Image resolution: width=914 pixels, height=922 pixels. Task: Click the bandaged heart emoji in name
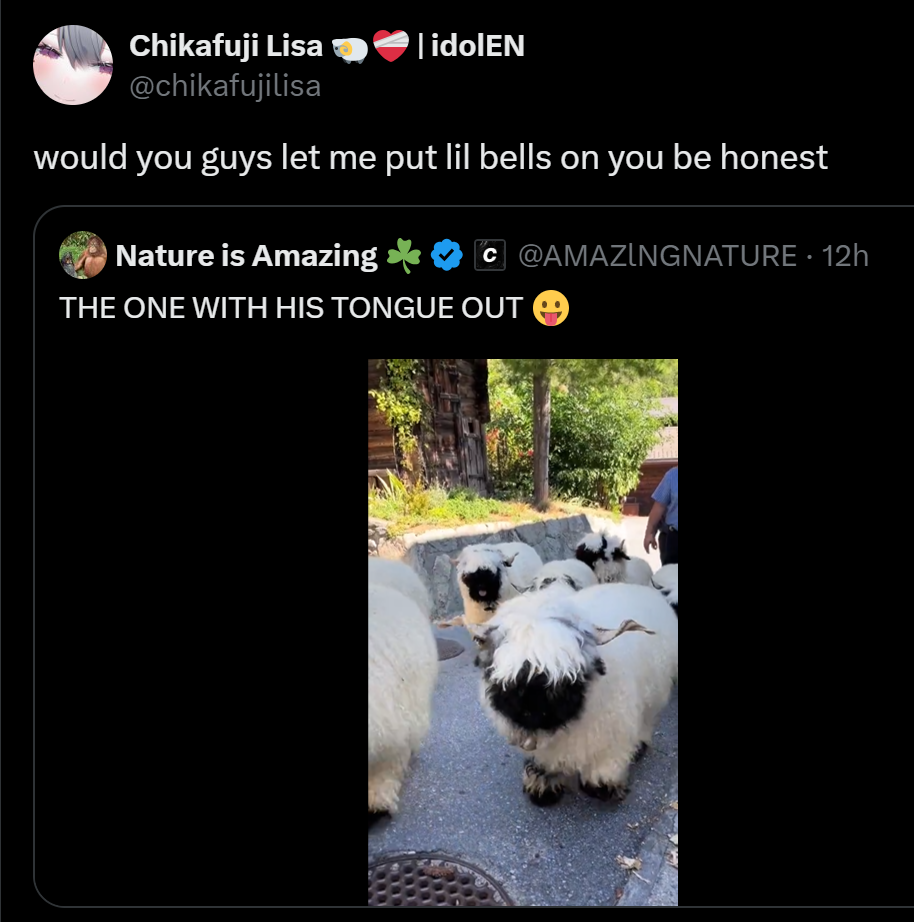pyautogui.click(x=391, y=46)
